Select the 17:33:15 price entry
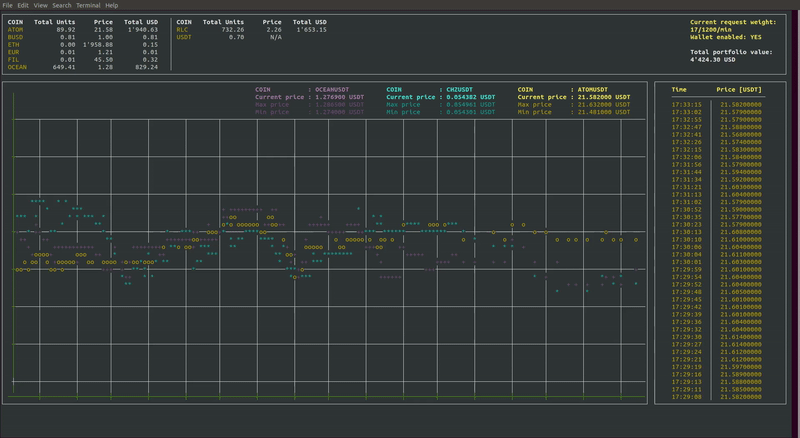The width and height of the screenshot is (800, 438). click(x=716, y=105)
